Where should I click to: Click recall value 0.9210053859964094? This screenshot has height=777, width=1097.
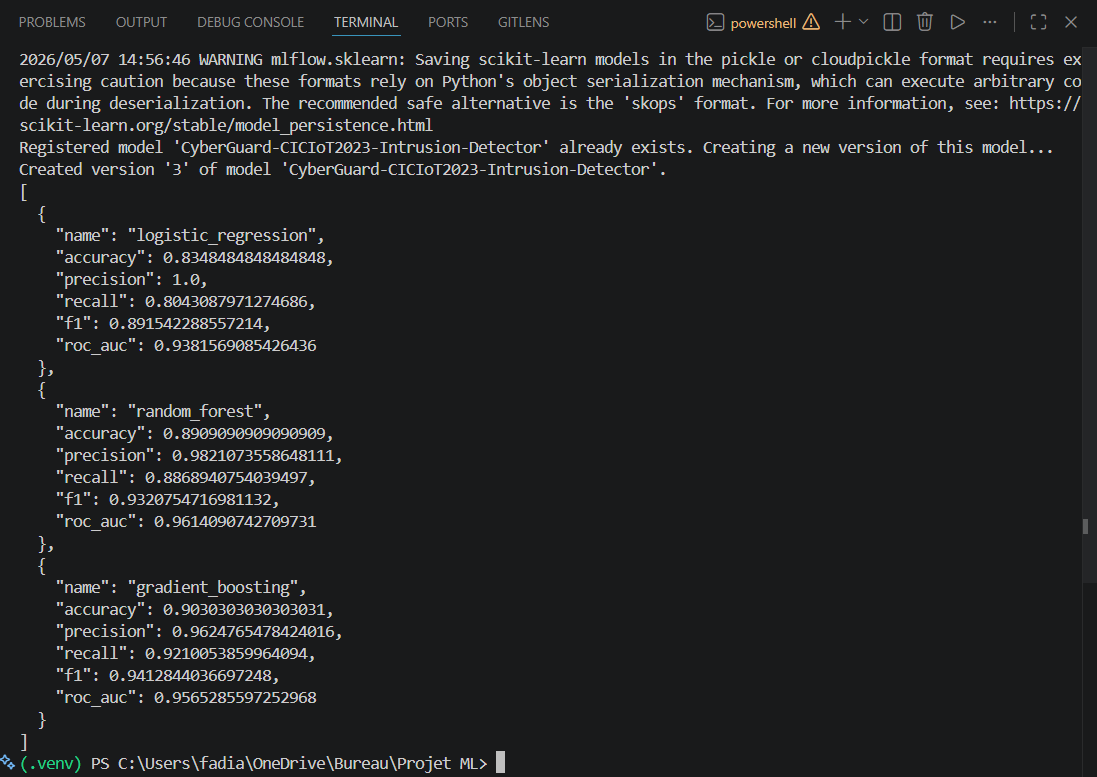tap(226, 654)
